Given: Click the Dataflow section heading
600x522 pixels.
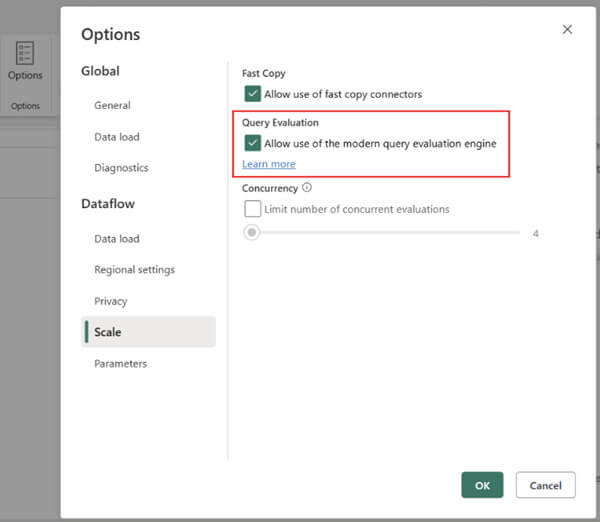Looking at the screenshot, I should click(108, 204).
